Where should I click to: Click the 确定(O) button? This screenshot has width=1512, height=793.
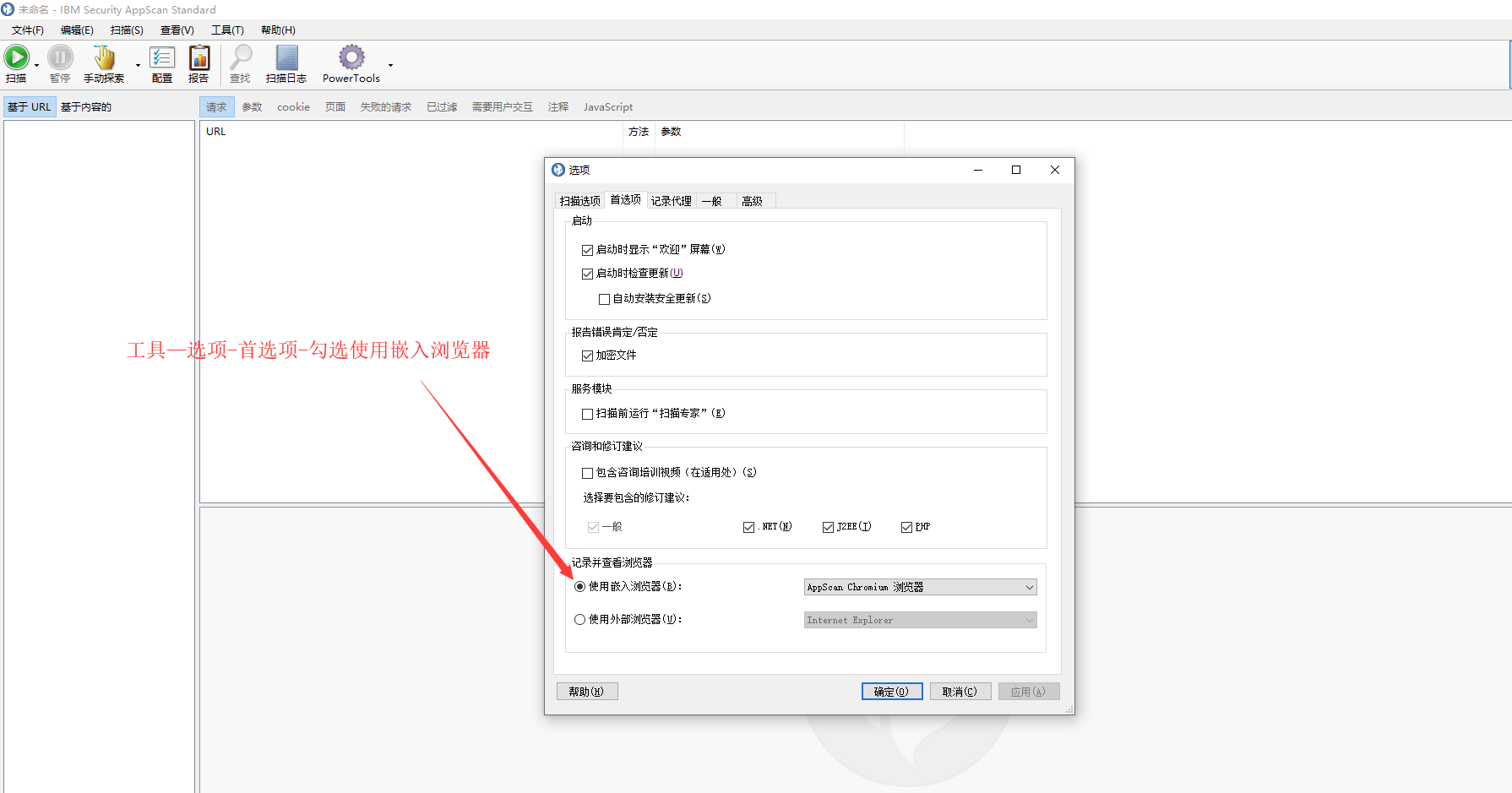(x=892, y=691)
